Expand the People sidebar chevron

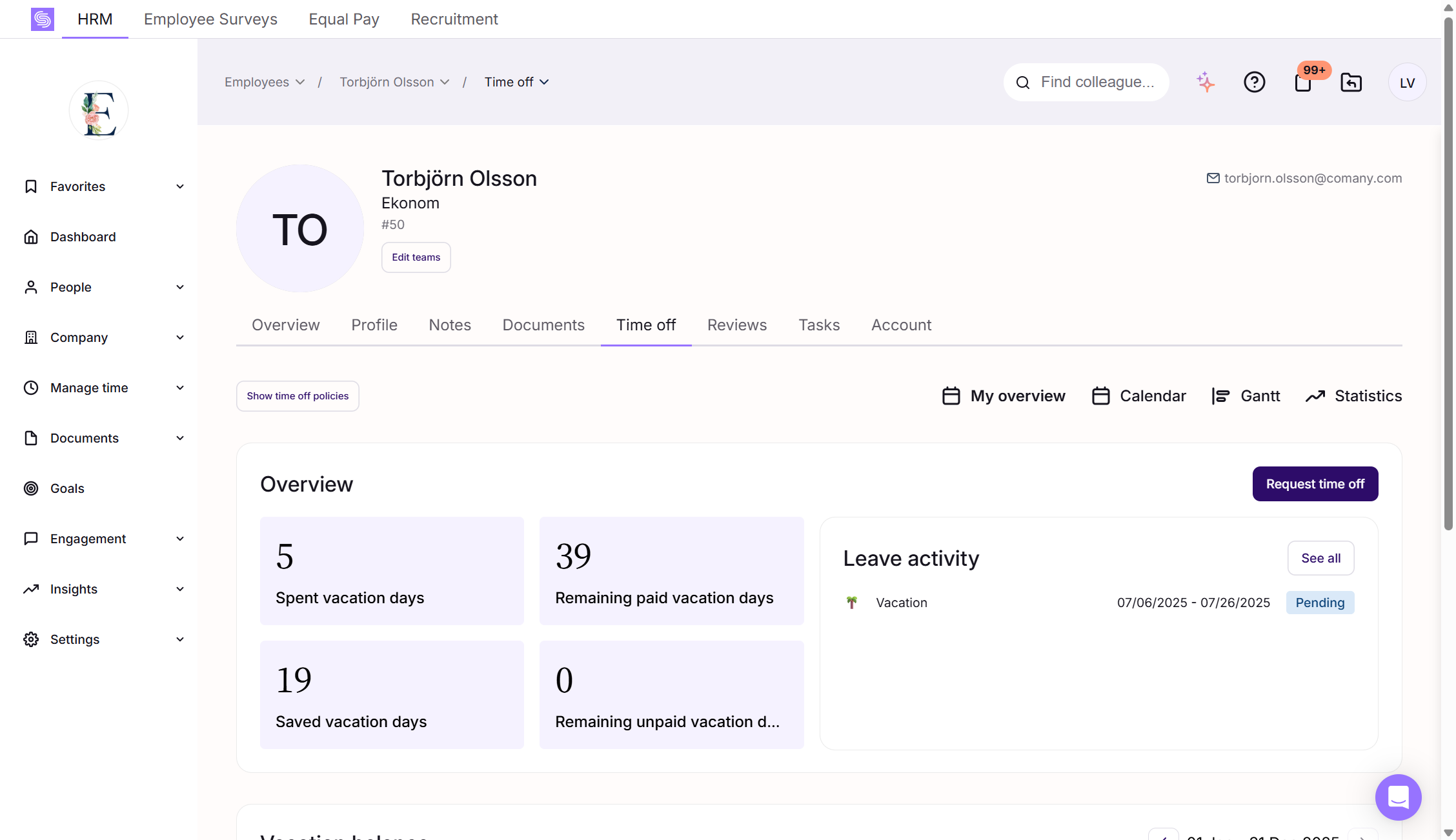click(180, 287)
